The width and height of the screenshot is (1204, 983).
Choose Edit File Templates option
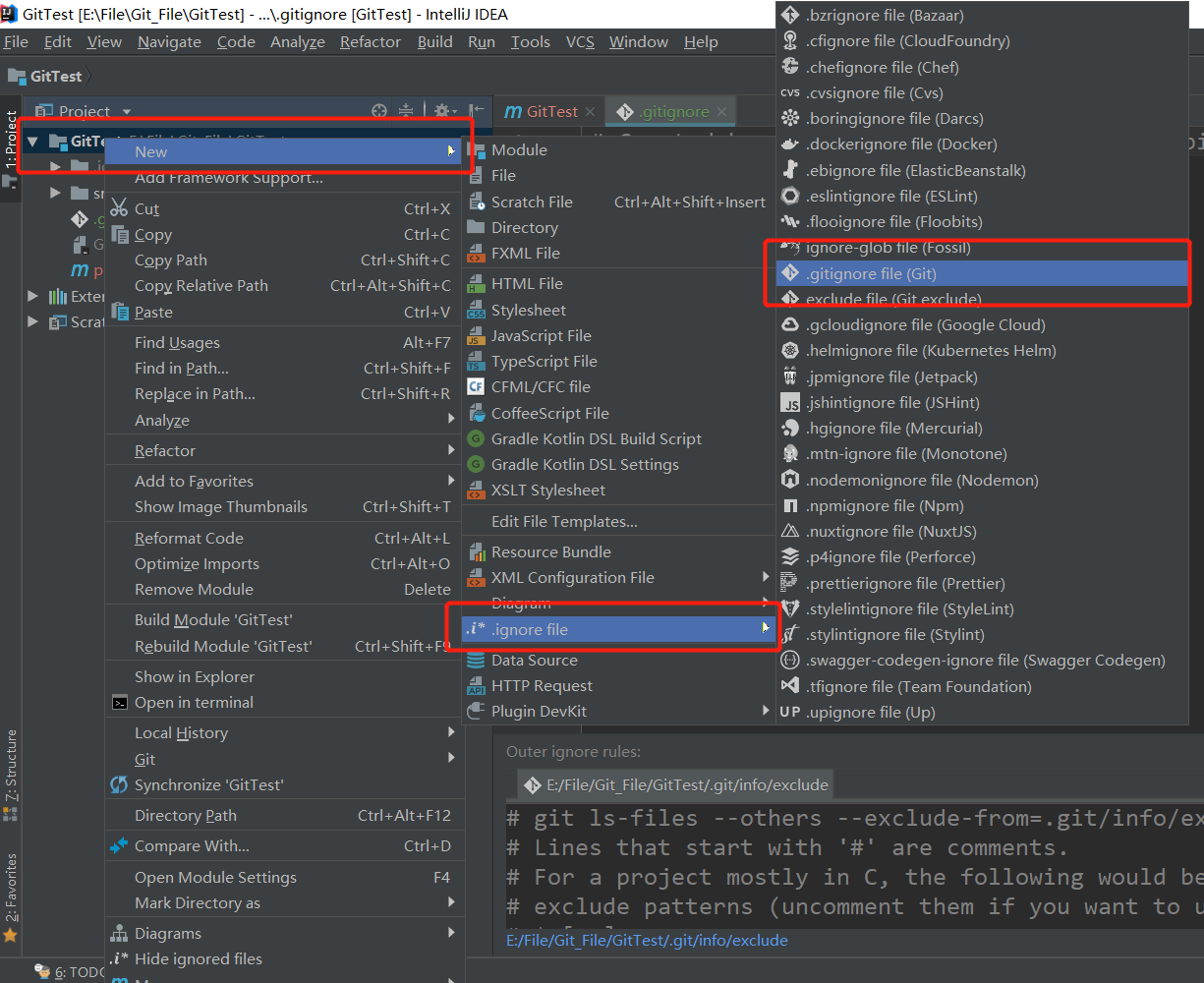click(x=619, y=521)
